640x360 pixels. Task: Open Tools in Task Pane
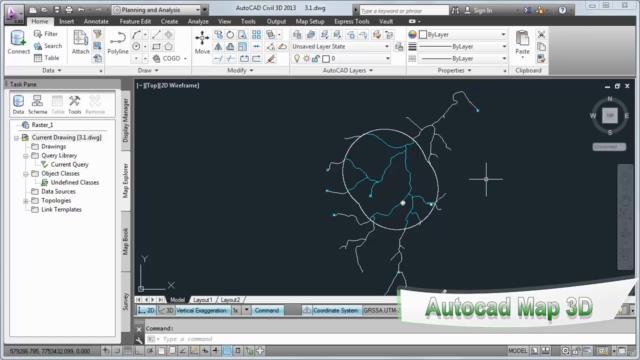[x=74, y=104]
